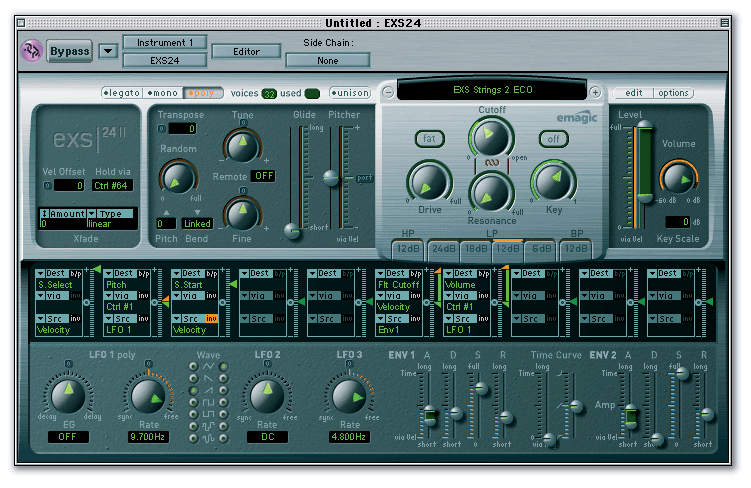Toggle b/p bypass on Pitch modulation slot
The image size is (751, 488).
144,273
